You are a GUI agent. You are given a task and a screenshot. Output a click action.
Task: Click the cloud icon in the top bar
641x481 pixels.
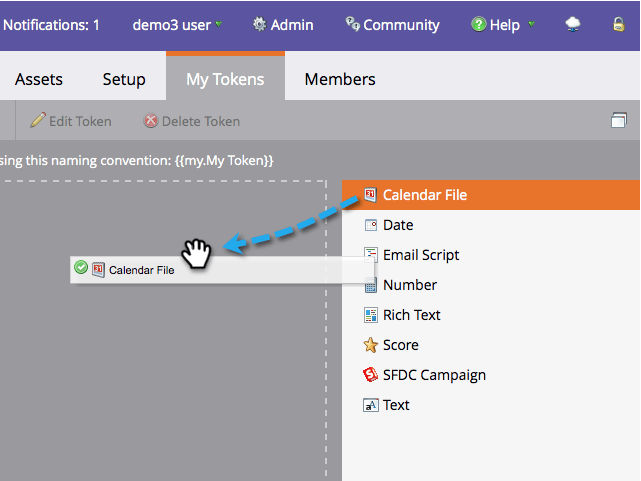tap(573, 25)
